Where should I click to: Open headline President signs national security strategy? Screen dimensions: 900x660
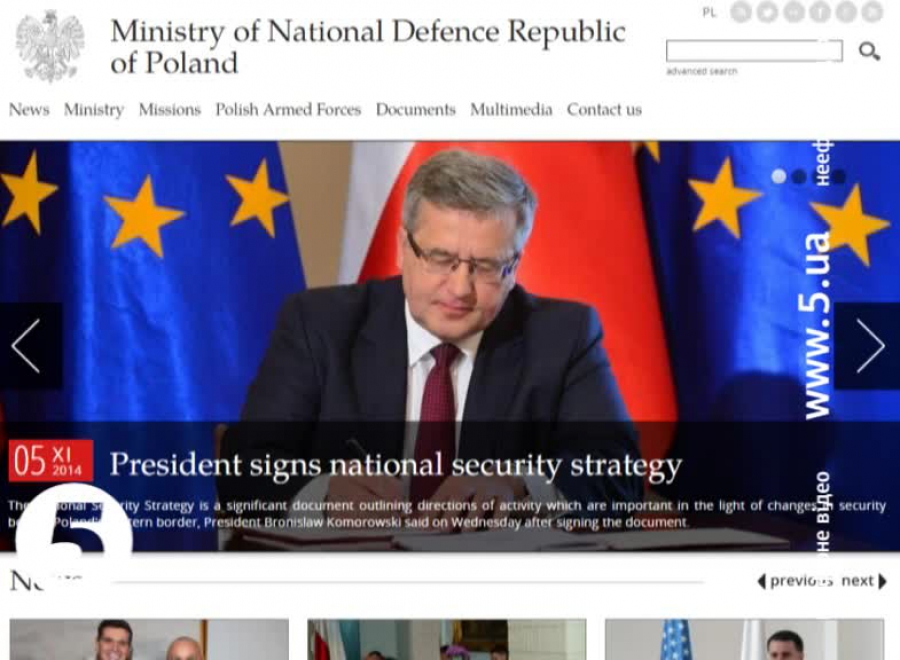coord(395,464)
